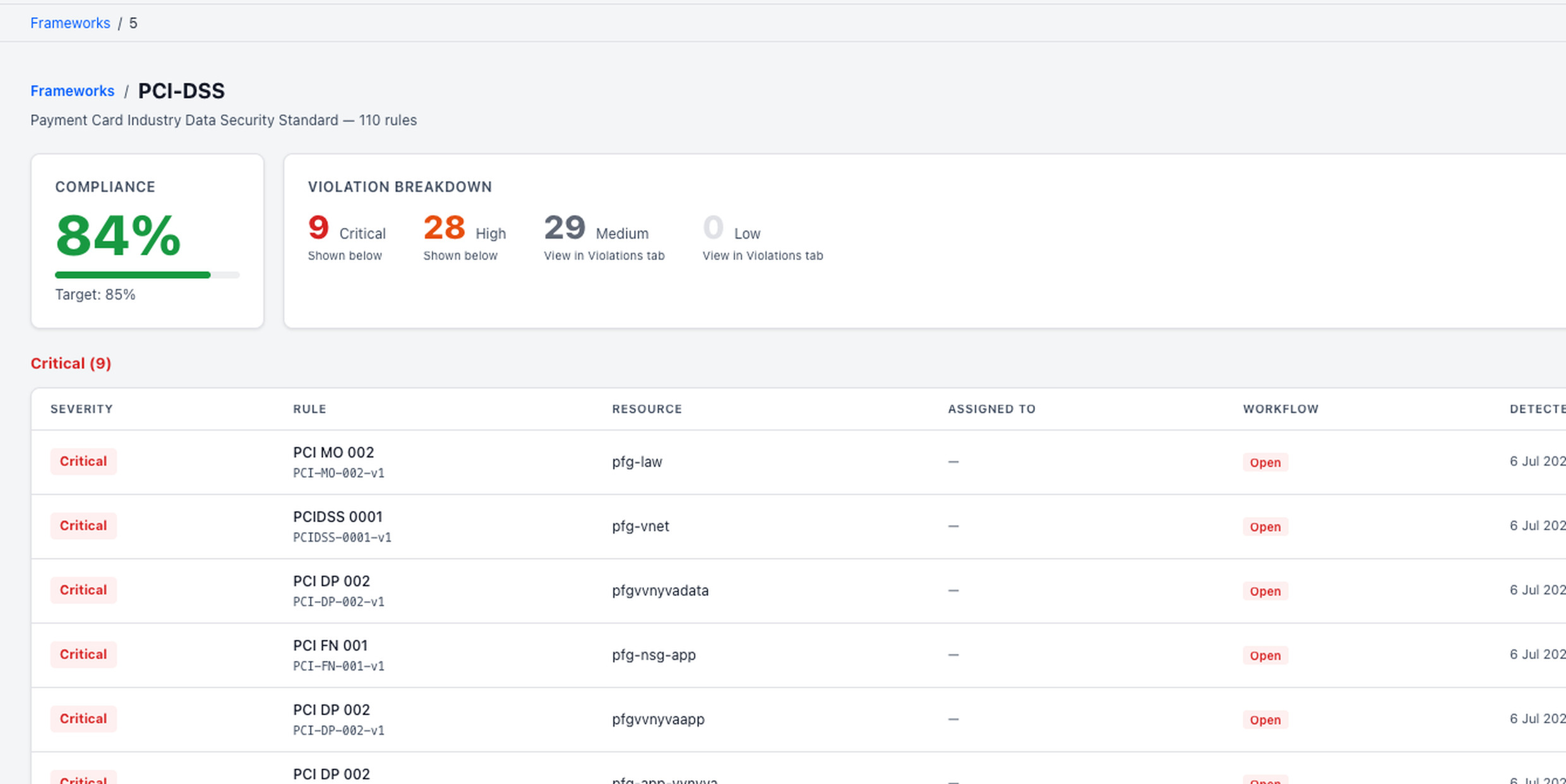Click the assignee dash in the pfg-law row
The image size is (1566, 784).
(x=953, y=462)
